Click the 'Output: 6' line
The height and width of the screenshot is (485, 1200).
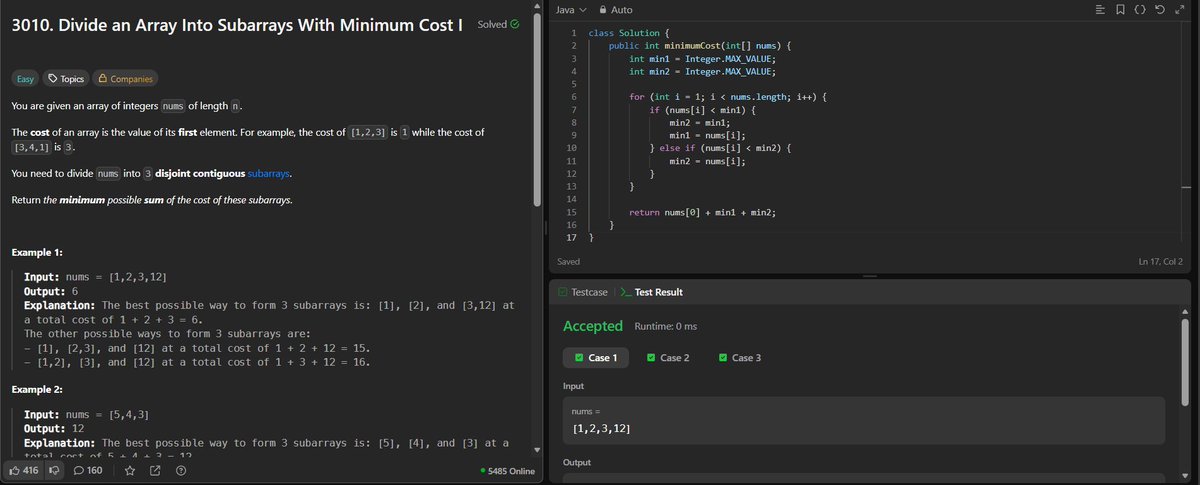52,291
